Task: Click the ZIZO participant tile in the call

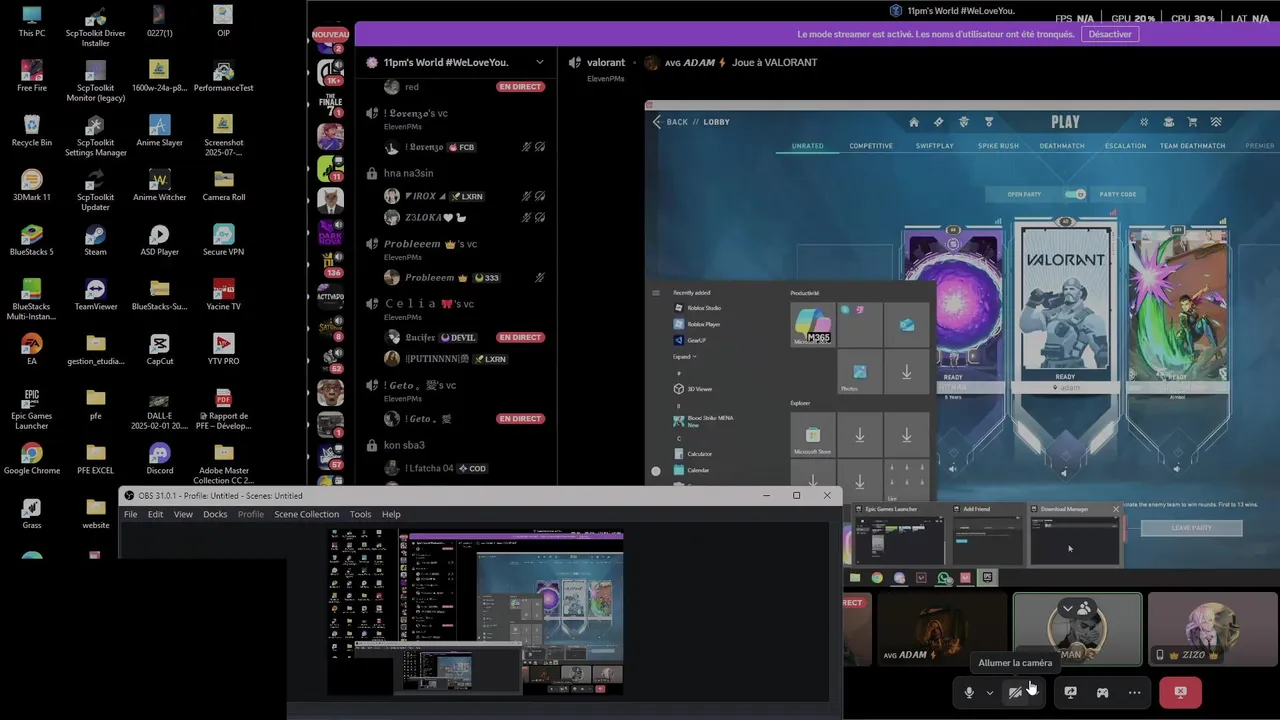Action: click(1212, 629)
